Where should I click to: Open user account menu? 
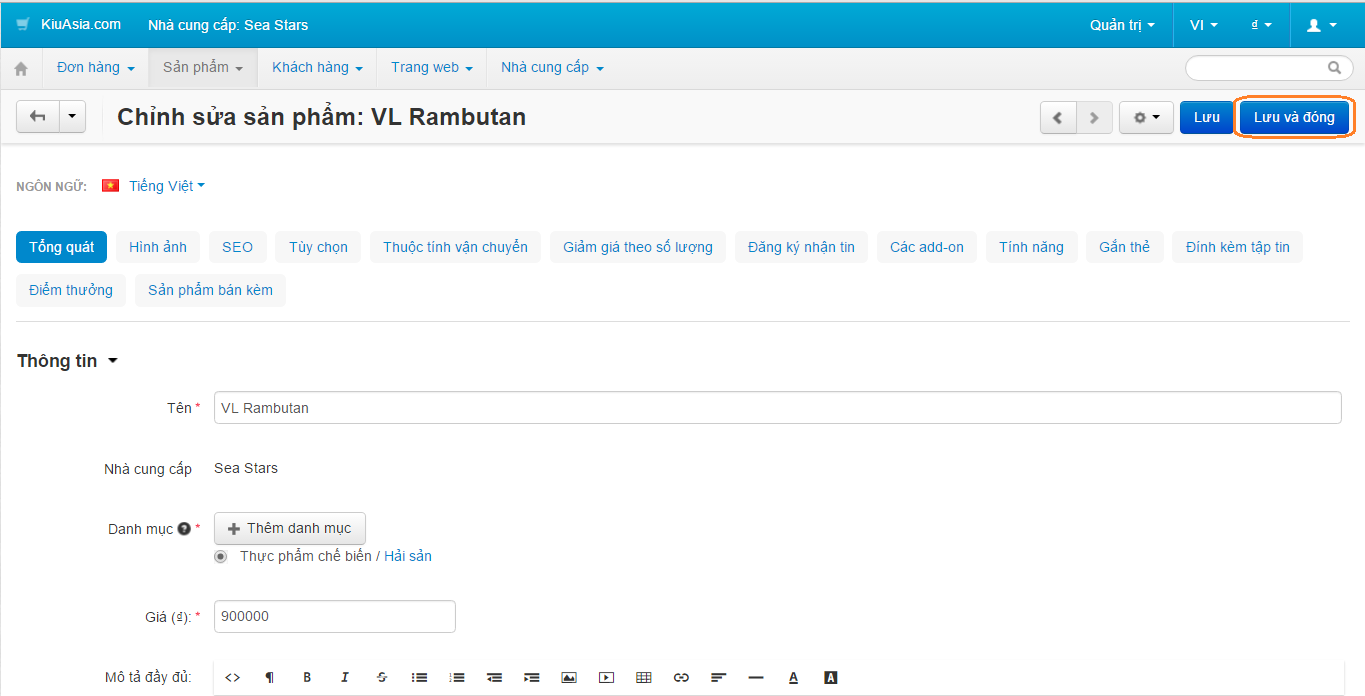pyautogui.click(x=1321, y=25)
